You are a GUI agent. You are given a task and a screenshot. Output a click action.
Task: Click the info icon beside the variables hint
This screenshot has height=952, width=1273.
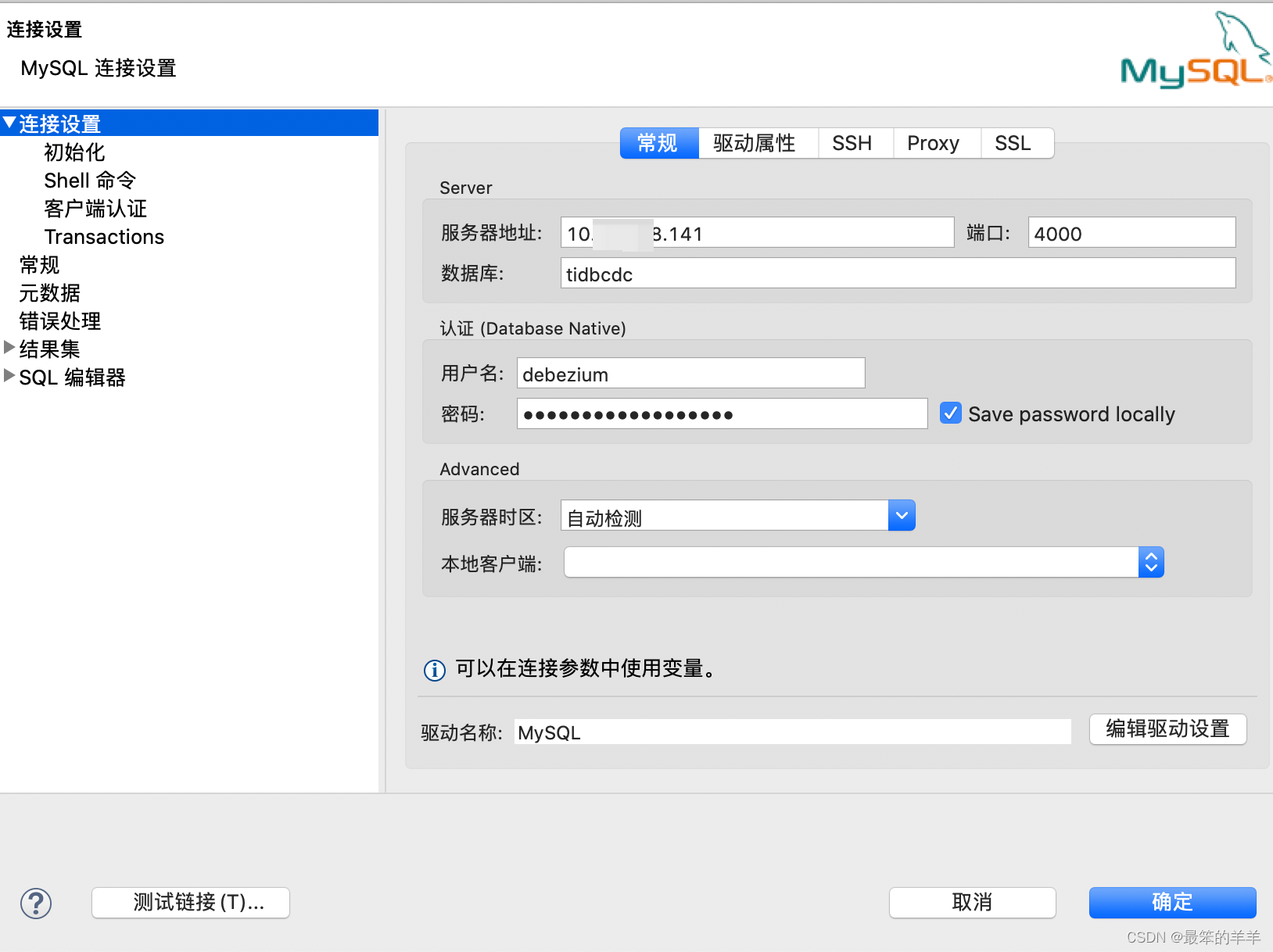click(x=435, y=670)
